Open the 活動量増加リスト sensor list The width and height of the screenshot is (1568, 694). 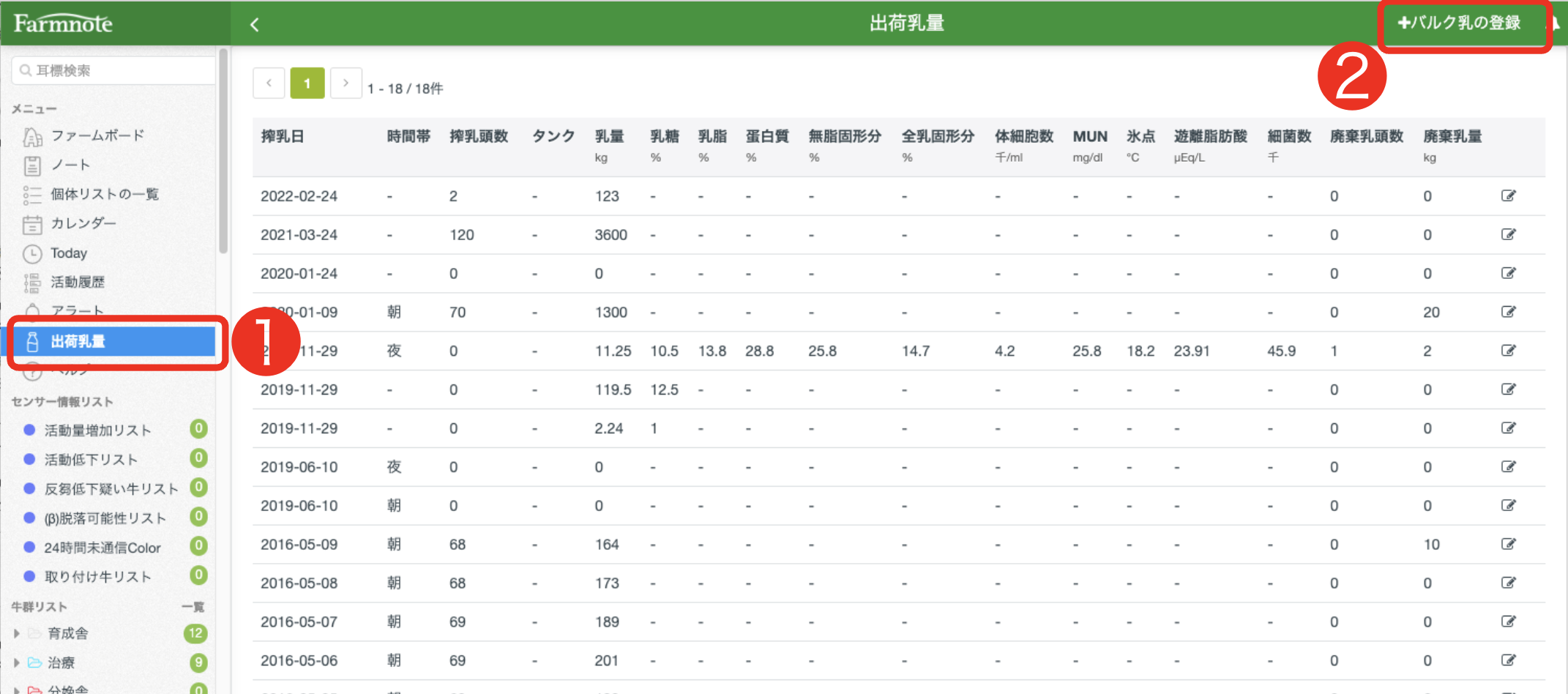tap(97, 430)
